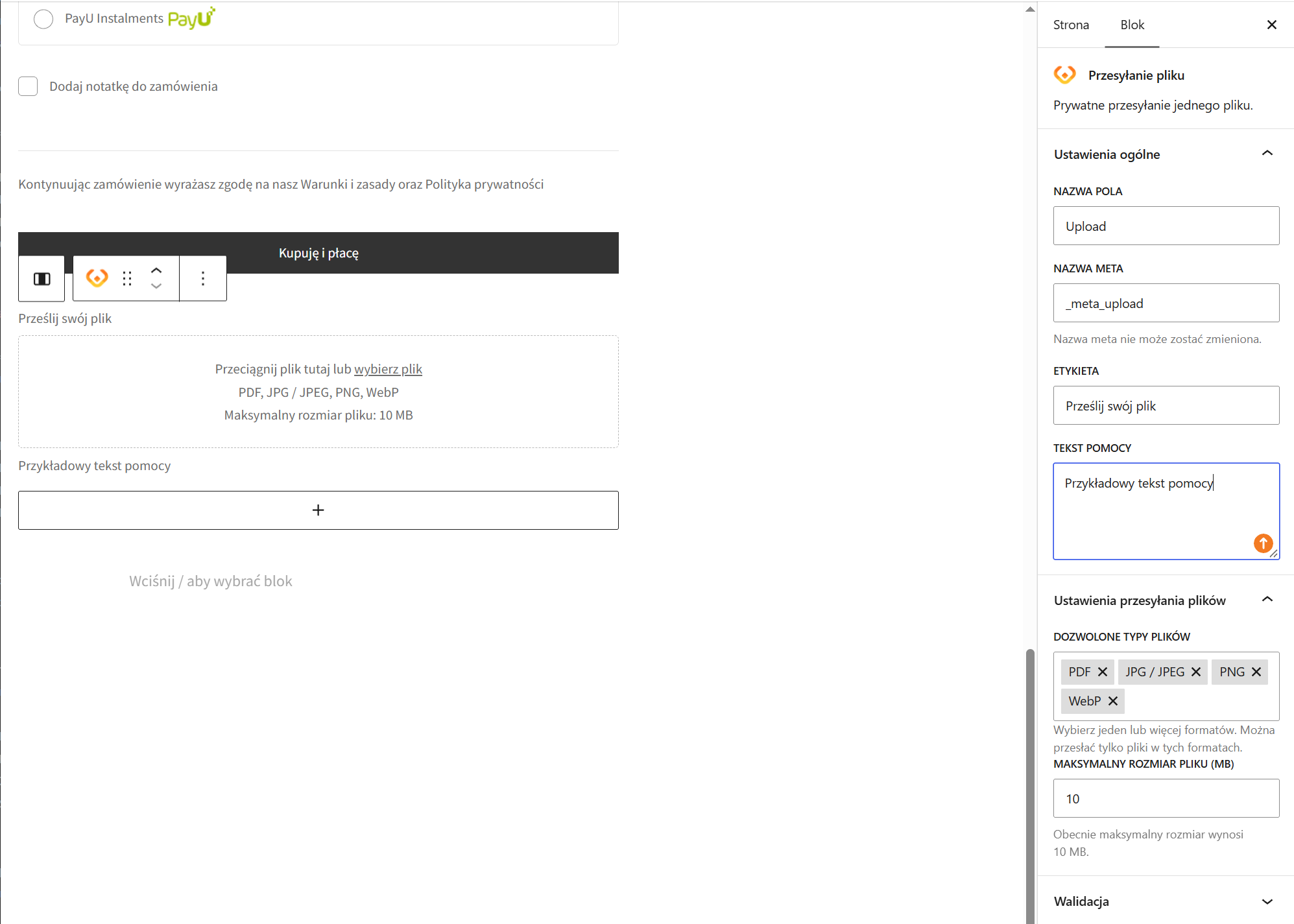This screenshot has width=1294, height=924.
Task: Click the orange block type icon in toolbar
Action: [97, 278]
